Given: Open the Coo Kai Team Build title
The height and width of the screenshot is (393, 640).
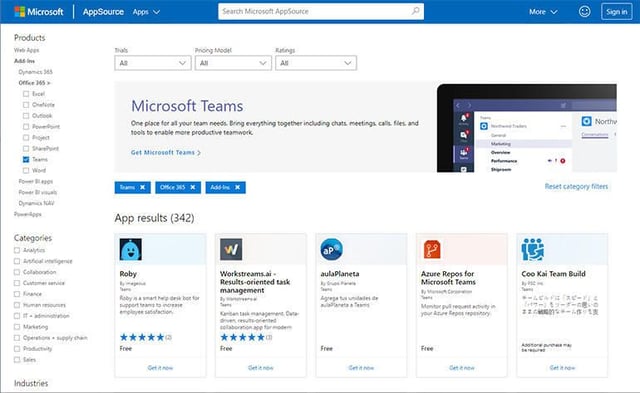Looking at the screenshot, I should tap(553, 274).
